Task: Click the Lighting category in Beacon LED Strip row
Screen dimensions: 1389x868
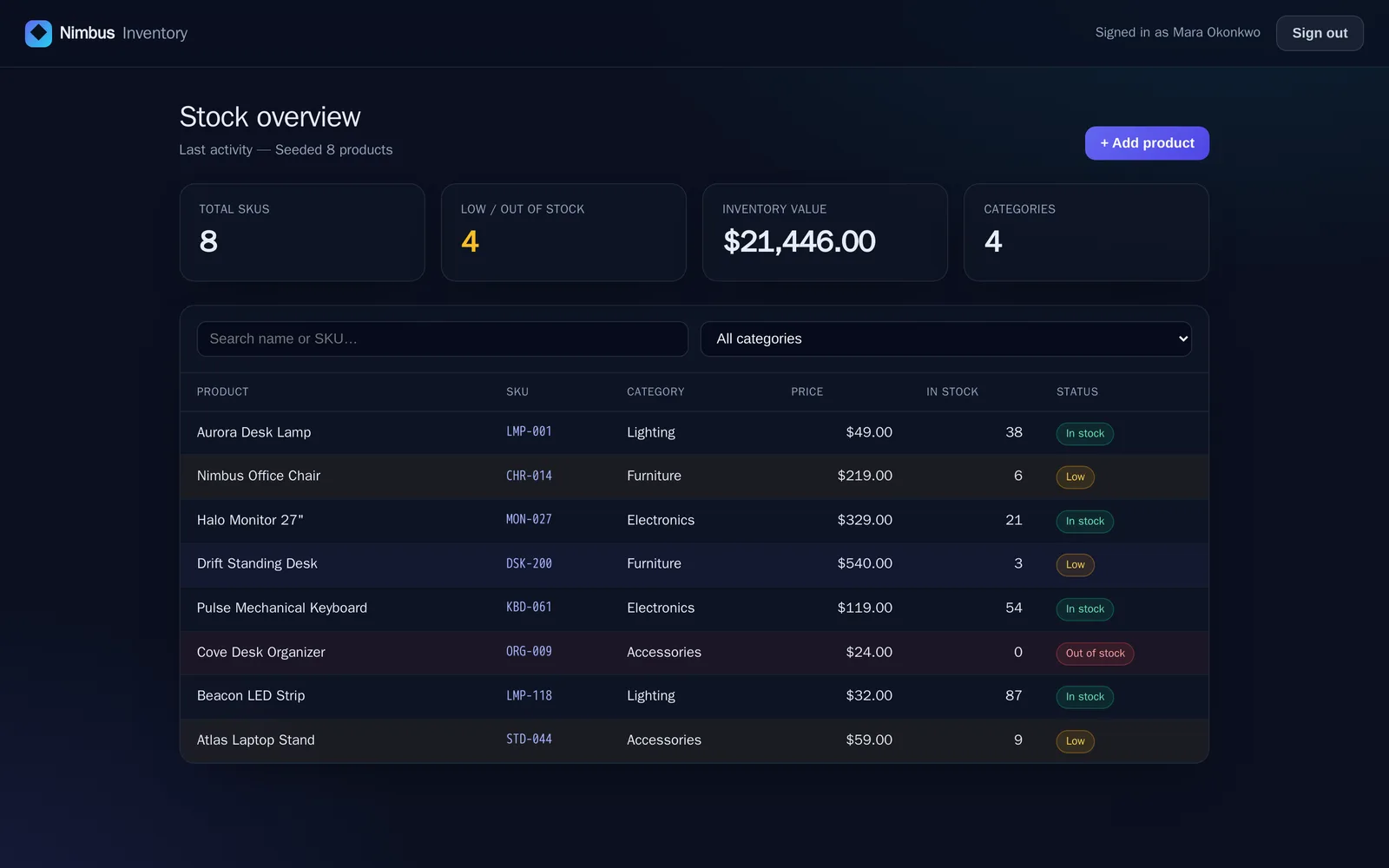Action: click(x=651, y=695)
